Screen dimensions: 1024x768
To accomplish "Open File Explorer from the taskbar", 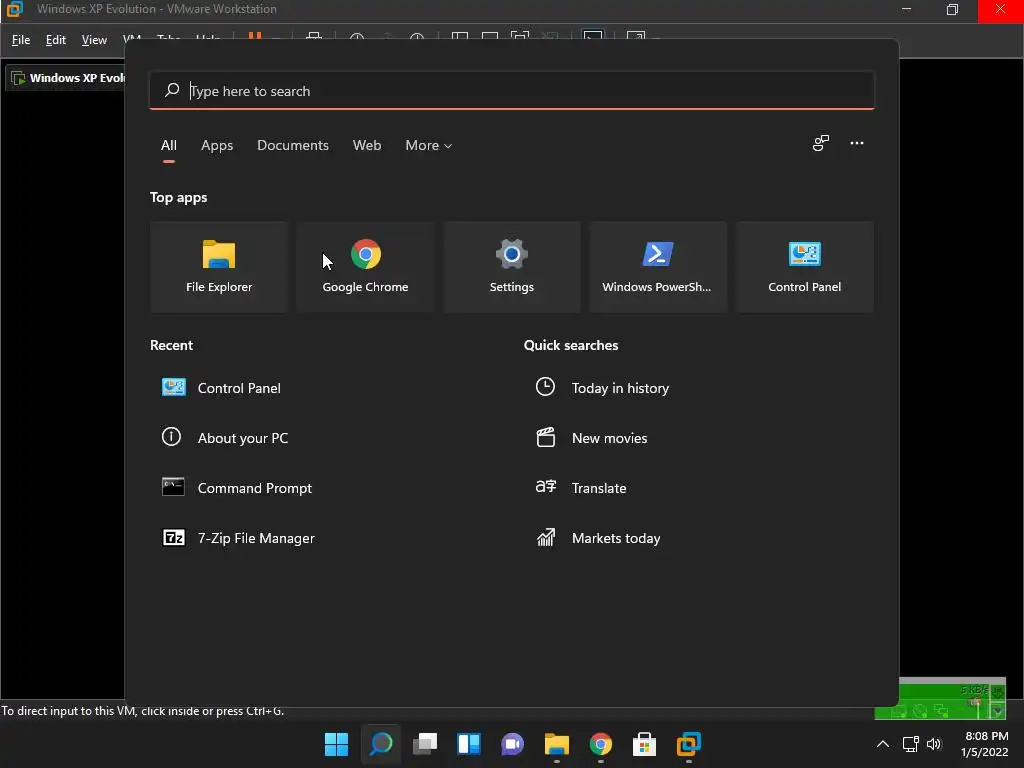I will click(557, 744).
